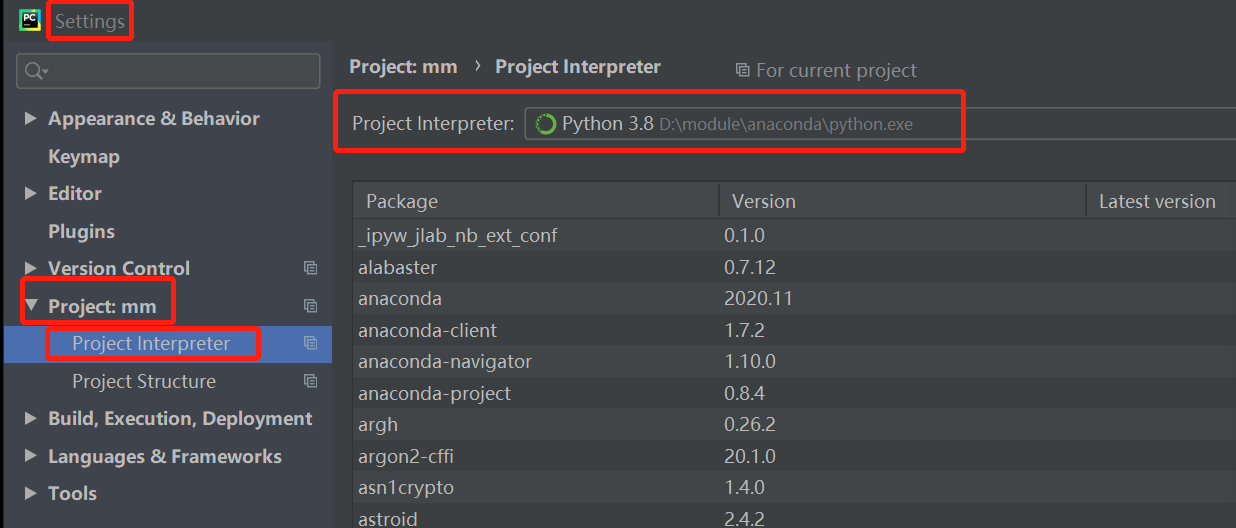Viewport: 1236px width, 528px height.
Task: Click the copy icon beside Project Structure
Action: (x=311, y=381)
